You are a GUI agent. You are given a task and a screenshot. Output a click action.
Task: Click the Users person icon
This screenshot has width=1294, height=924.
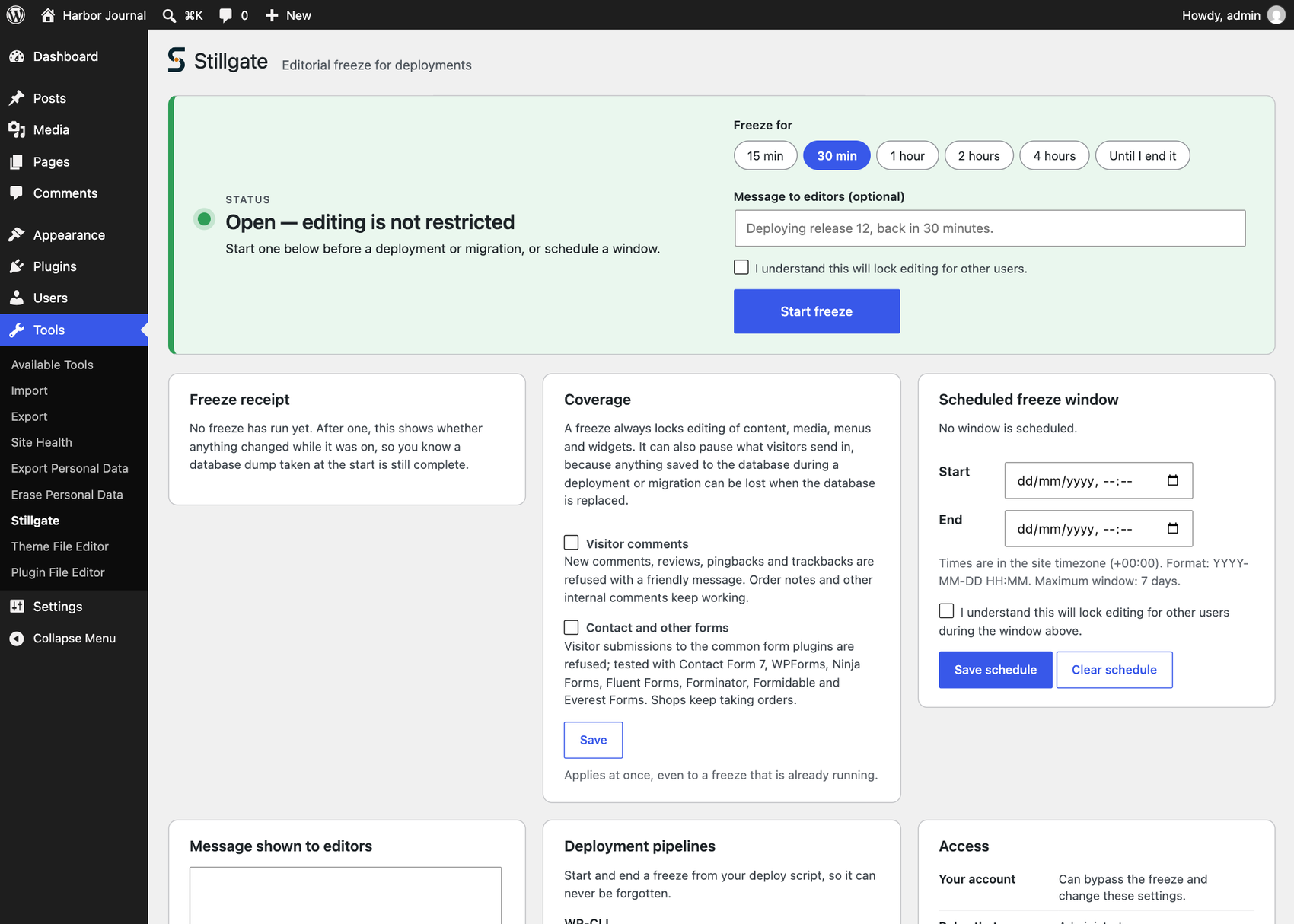(x=17, y=298)
